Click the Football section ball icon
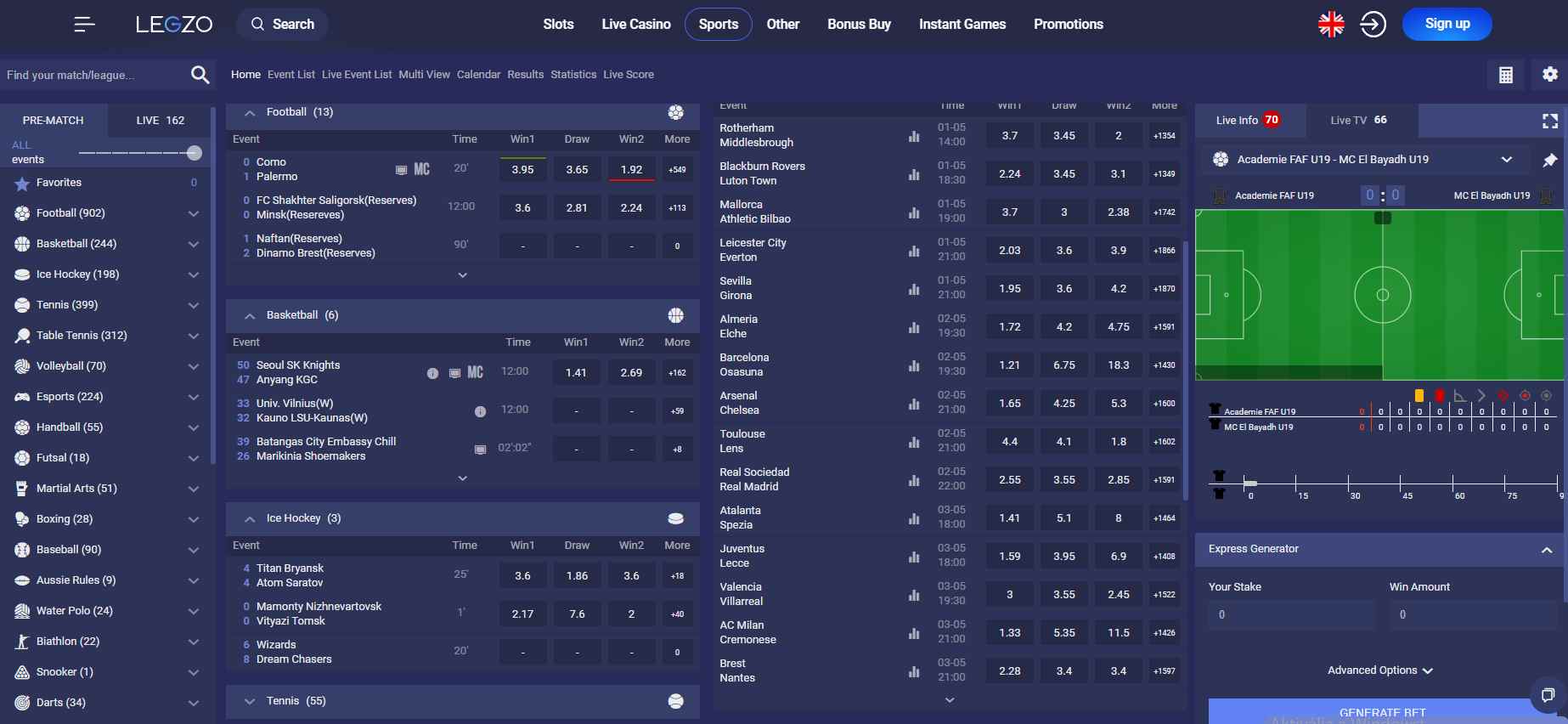 [676, 112]
